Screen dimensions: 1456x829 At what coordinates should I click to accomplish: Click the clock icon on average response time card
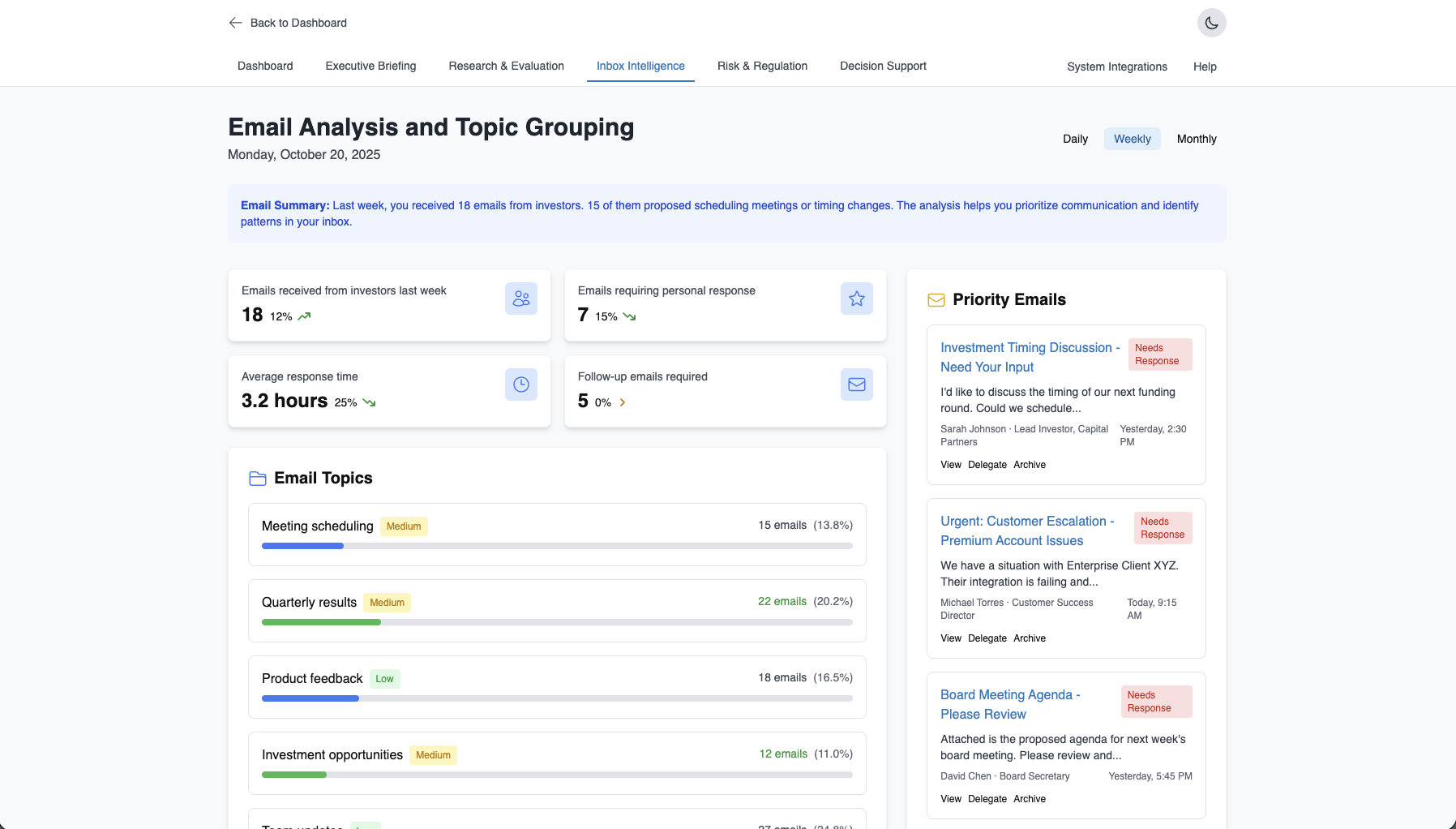point(520,384)
